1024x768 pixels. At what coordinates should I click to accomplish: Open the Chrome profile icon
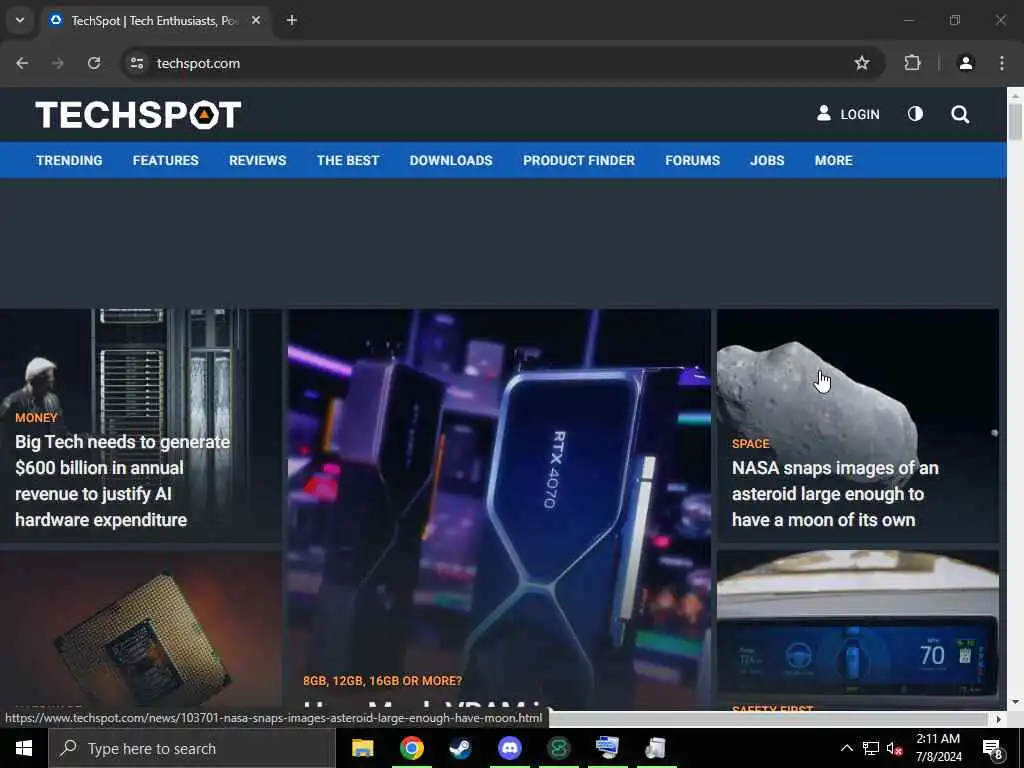(x=966, y=63)
